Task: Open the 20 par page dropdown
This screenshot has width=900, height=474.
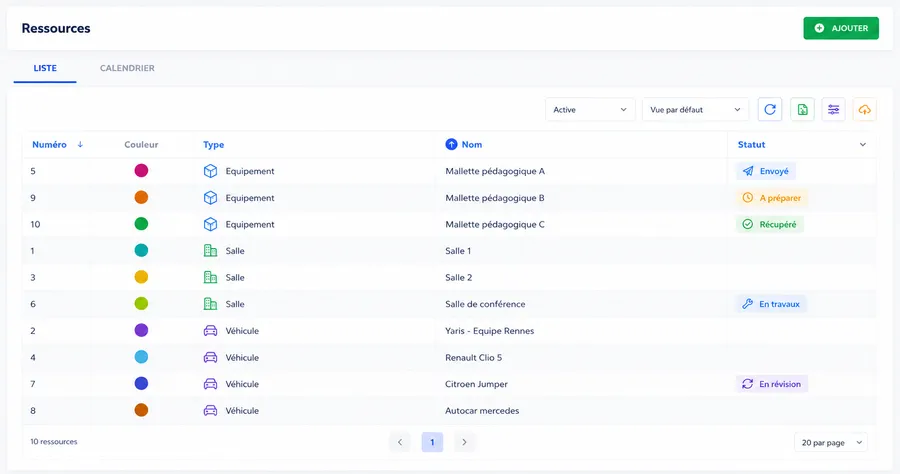Action: [831, 442]
